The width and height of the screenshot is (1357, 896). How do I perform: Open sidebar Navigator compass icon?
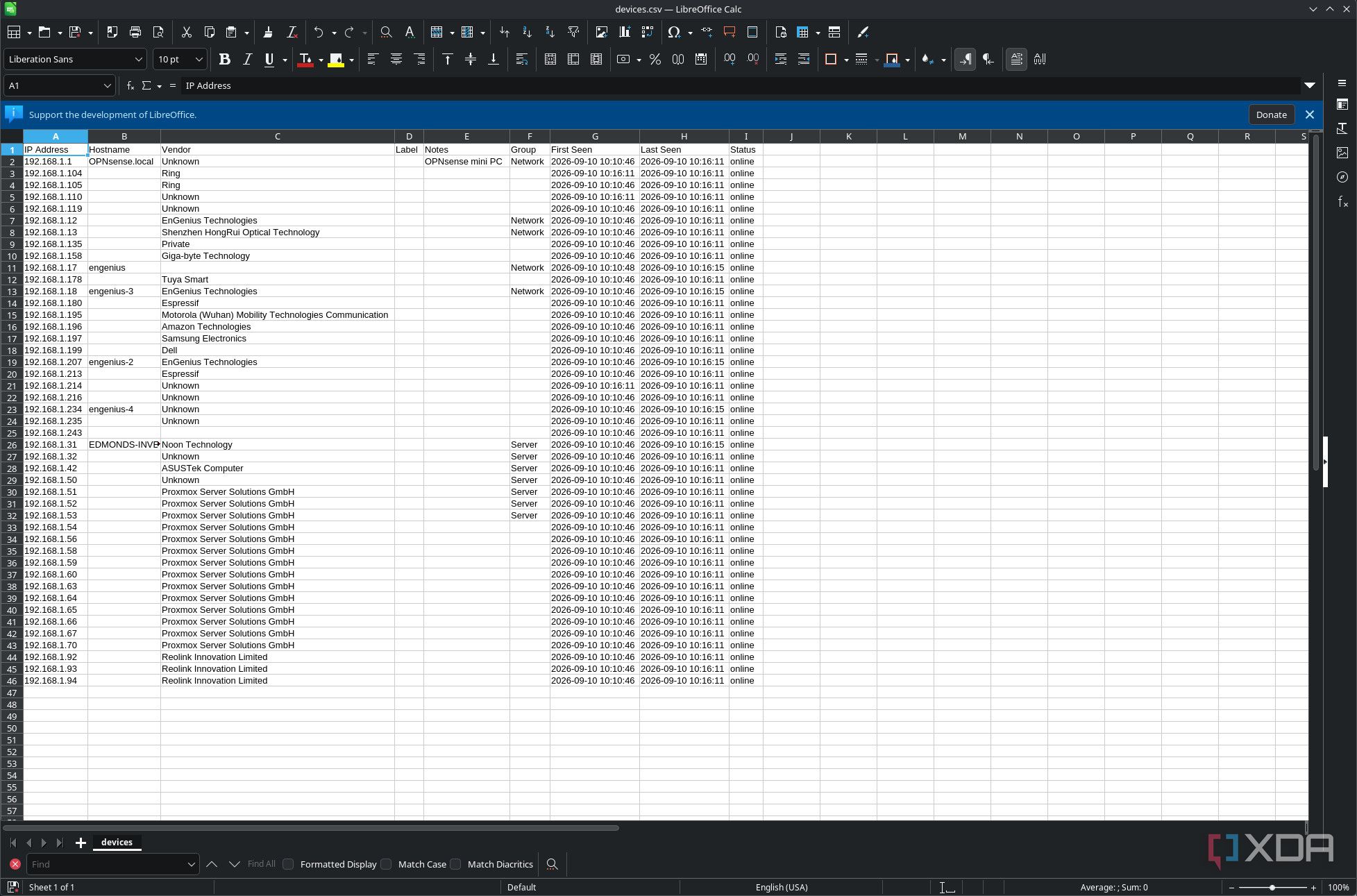pos(1342,177)
